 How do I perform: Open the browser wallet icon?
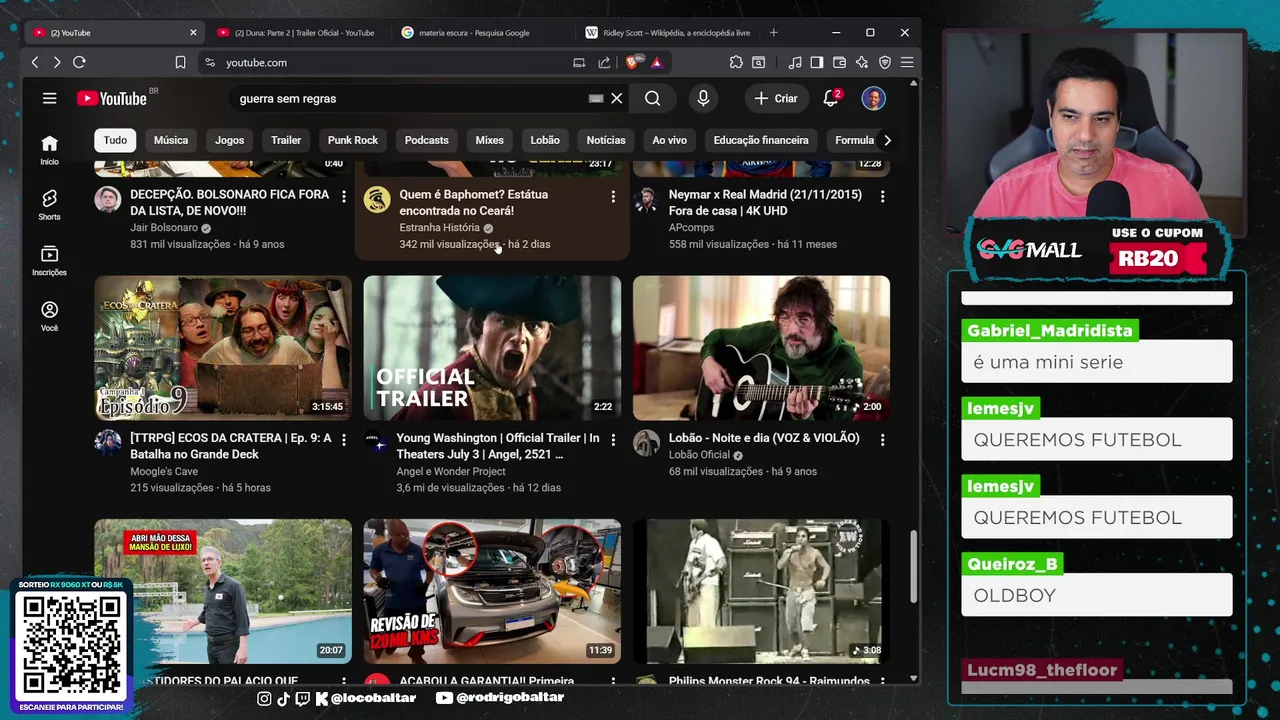tap(839, 62)
